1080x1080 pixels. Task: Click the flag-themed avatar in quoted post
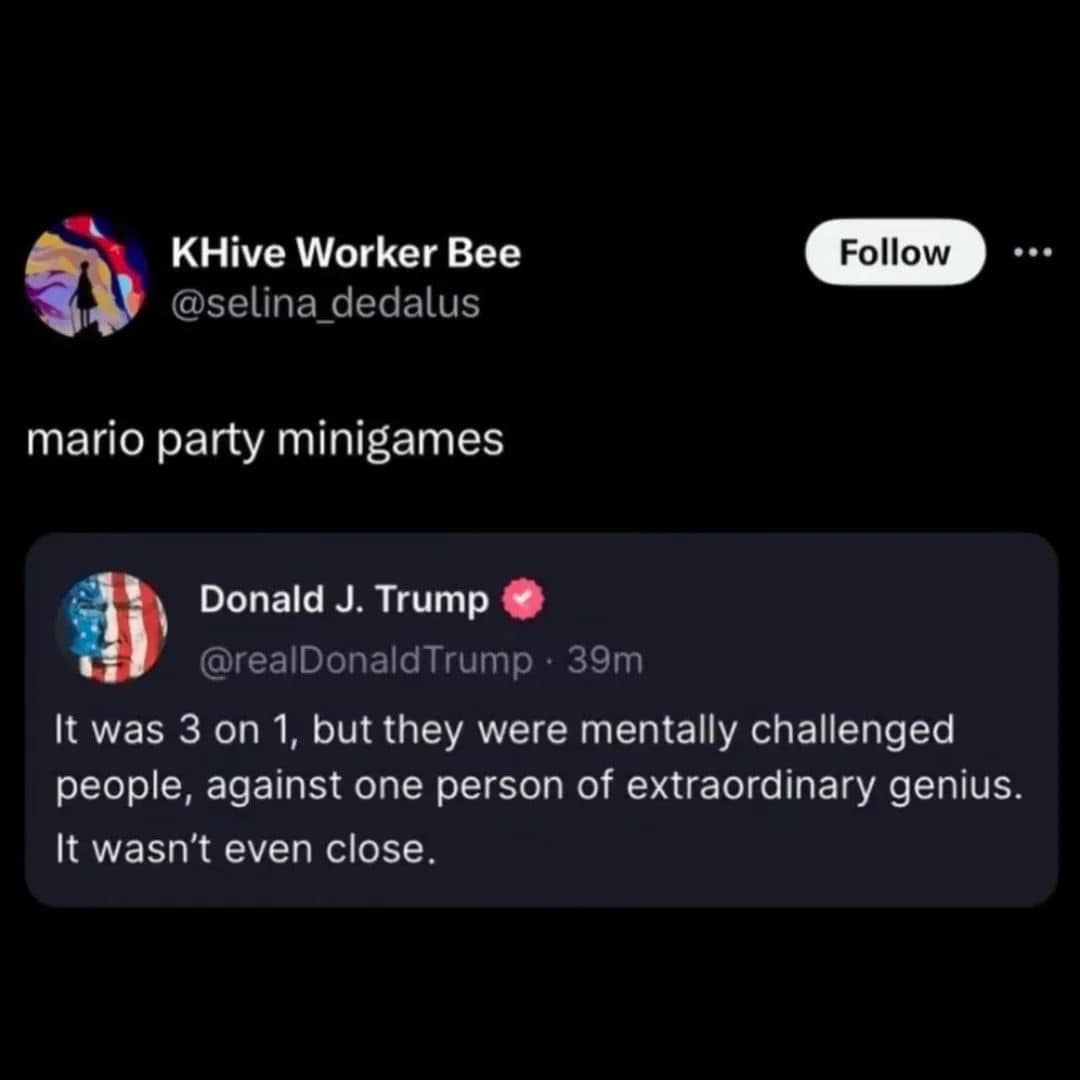tap(112, 627)
